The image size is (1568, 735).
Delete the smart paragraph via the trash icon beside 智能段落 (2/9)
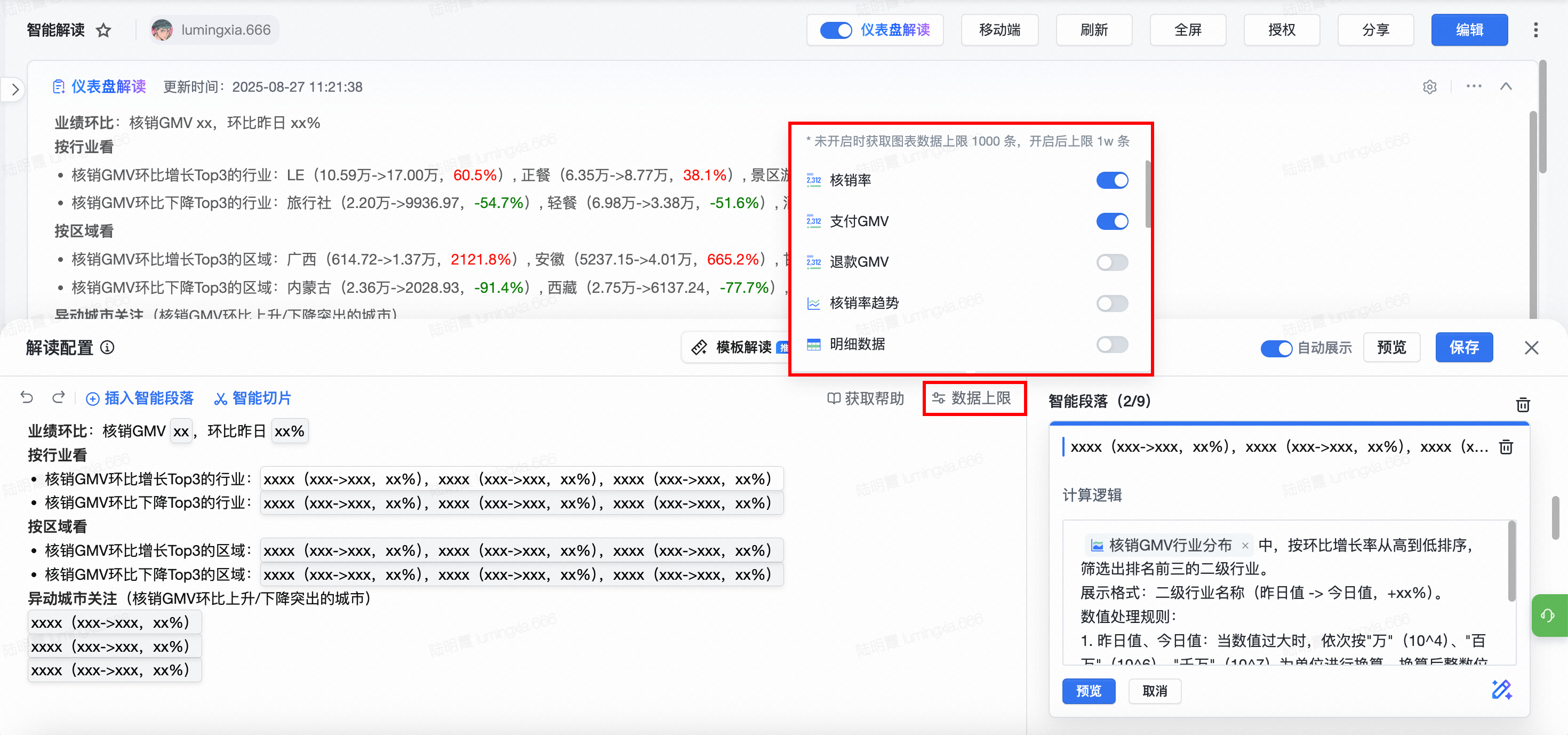pos(1522,404)
